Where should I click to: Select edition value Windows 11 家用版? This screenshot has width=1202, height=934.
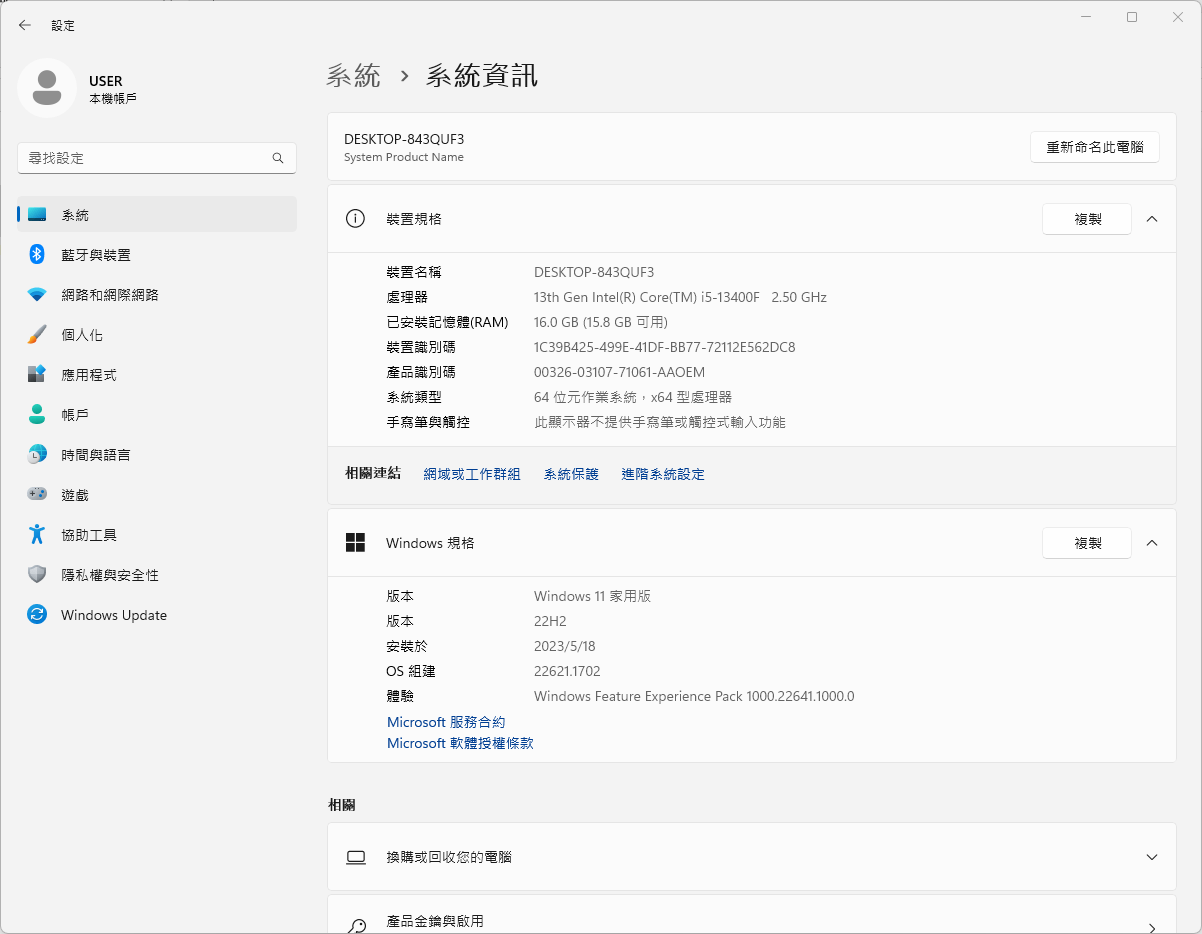[x=592, y=596]
